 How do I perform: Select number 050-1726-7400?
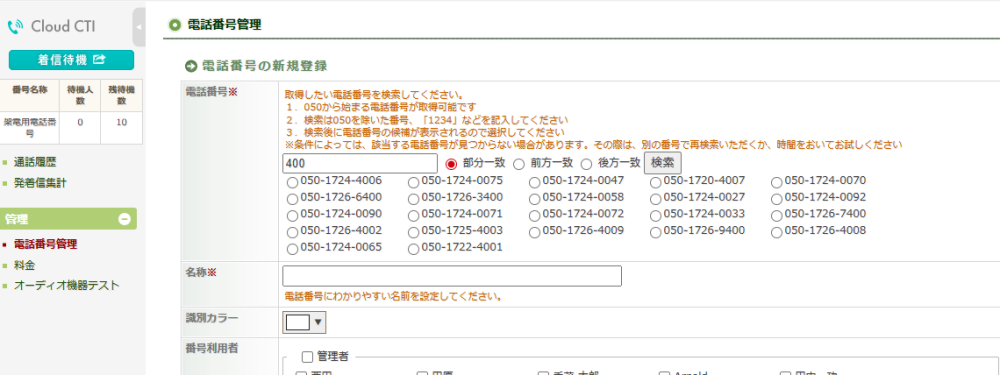pyautogui.click(x=776, y=216)
